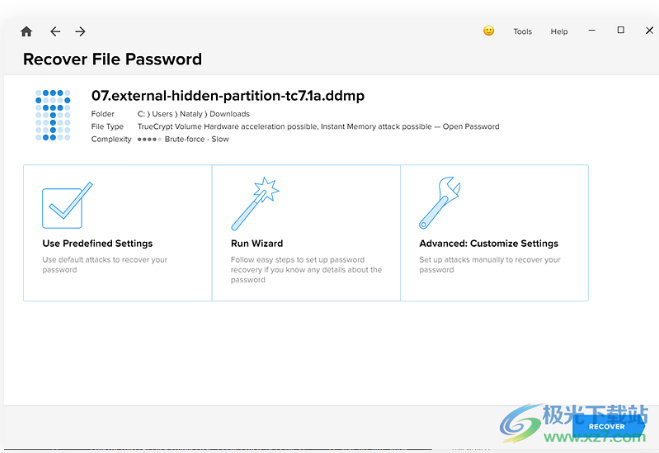The image size is (659, 453).
Task: Click the wrench Customize Settings icon
Action: click(x=440, y=203)
